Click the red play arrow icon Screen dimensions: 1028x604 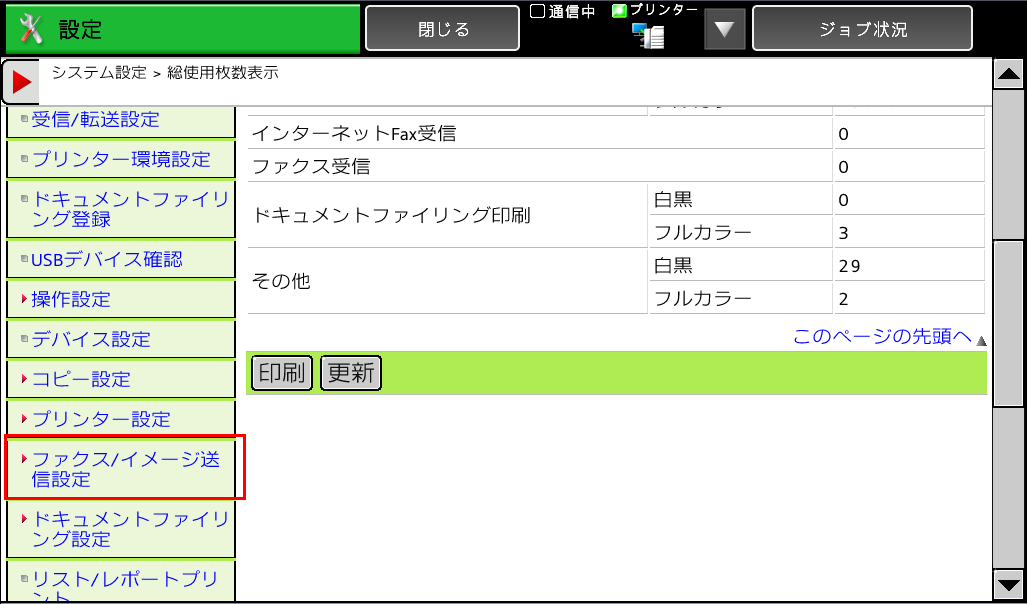[21, 82]
